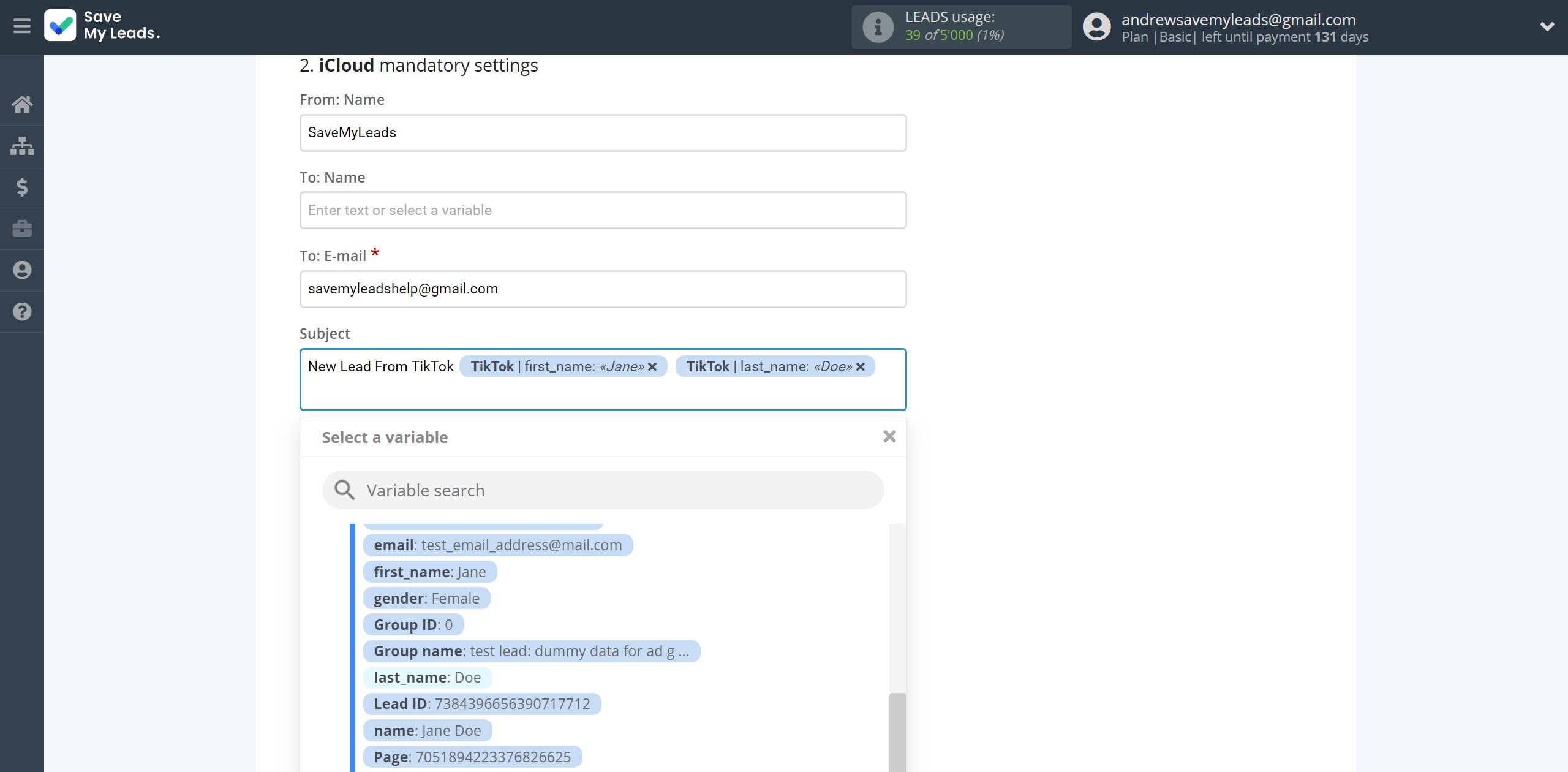Click the To: Name input field
1568x772 pixels.
[603, 210]
